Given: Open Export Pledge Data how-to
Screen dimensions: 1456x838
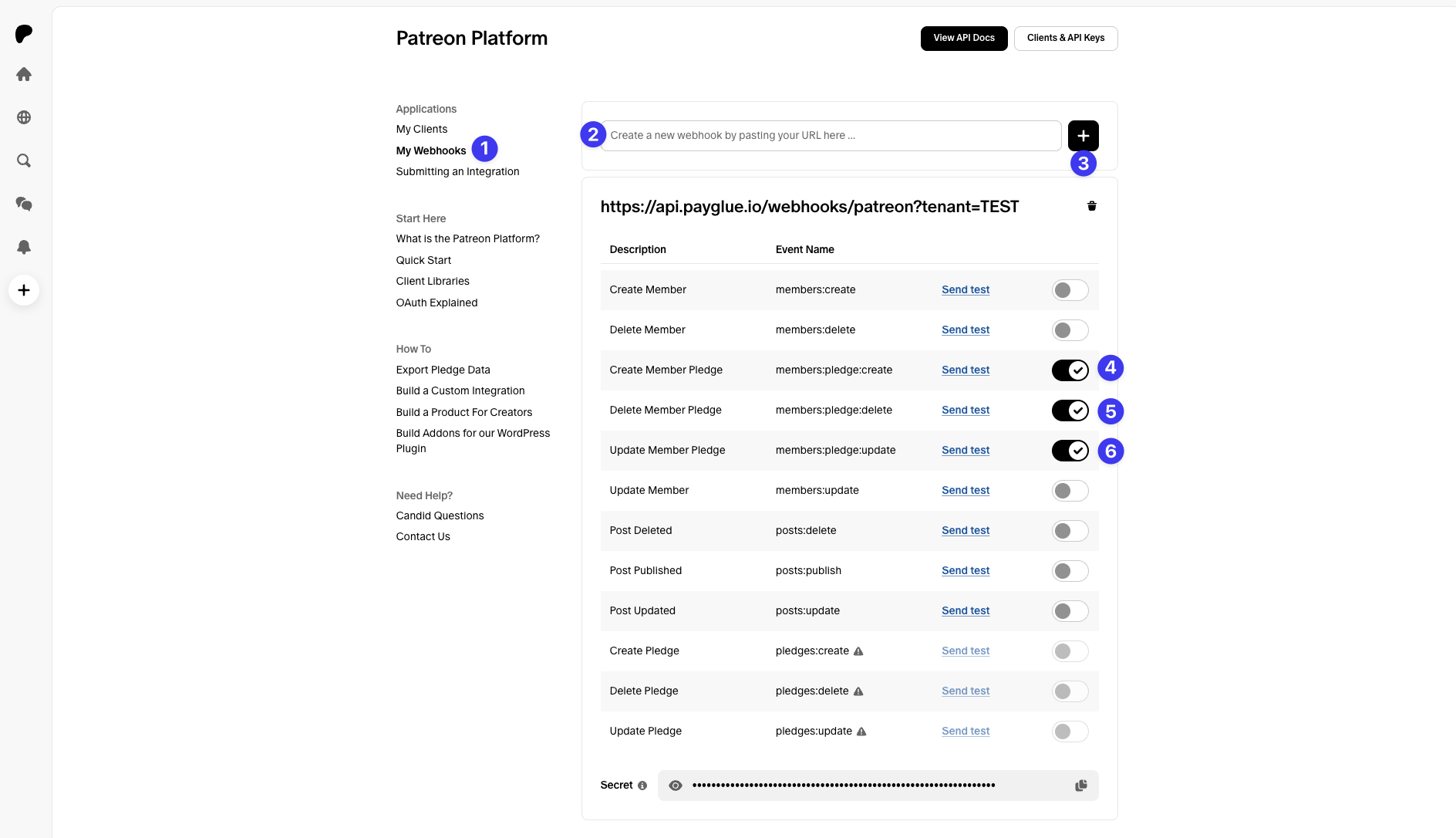Looking at the screenshot, I should [443, 370].
